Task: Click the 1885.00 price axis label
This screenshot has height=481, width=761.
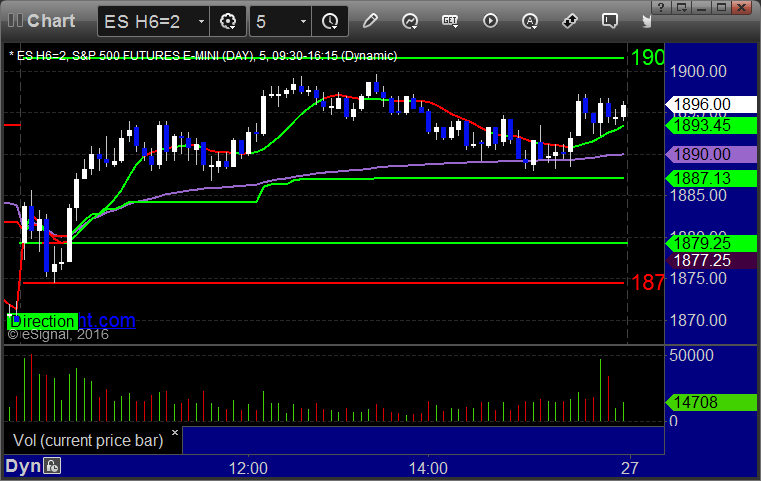Action: (x=698, y=196)
